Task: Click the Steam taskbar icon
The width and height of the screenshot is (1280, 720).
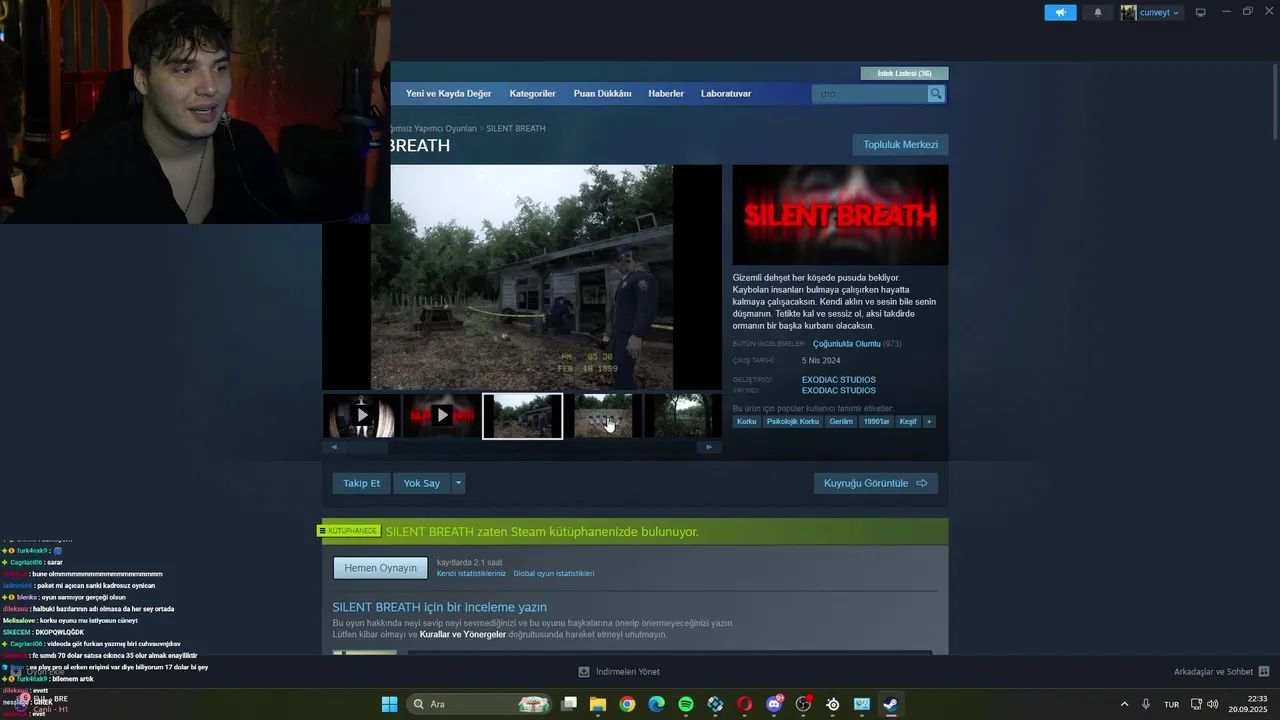Action: pos(890,704)
